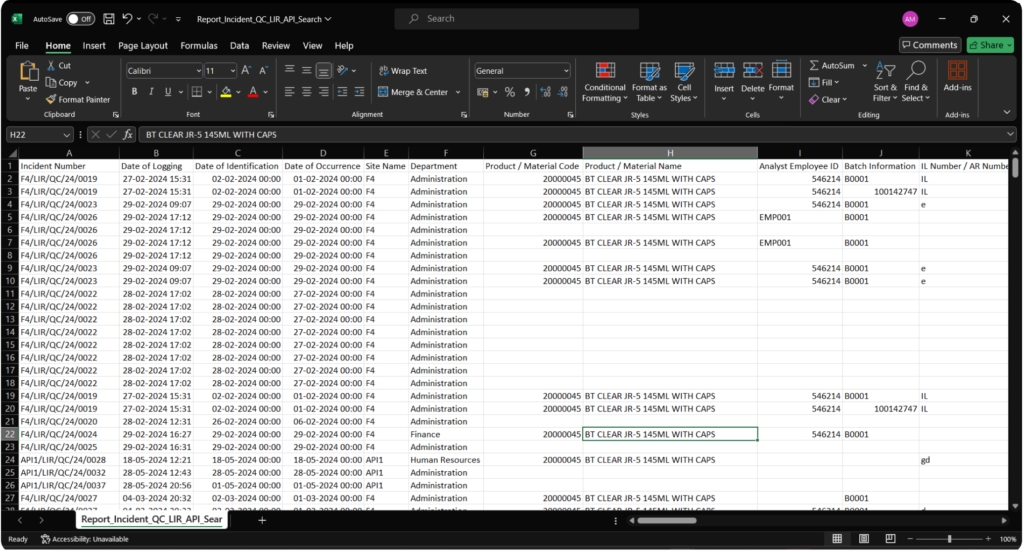Screen dimensions: 1024x552
Task: Click the Undo arrow icon
Action: (127, 19)
